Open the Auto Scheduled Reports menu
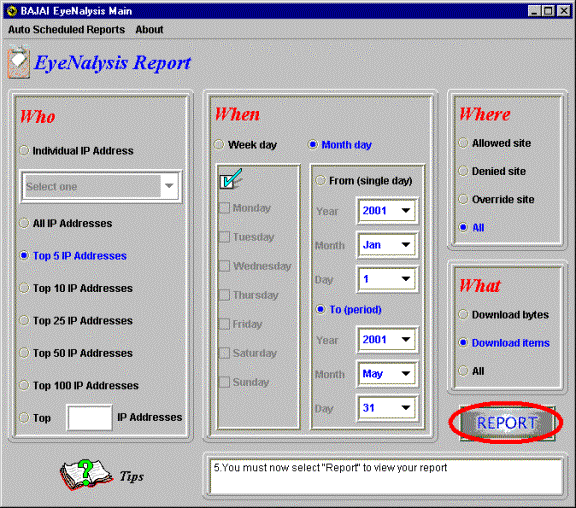The height and width of the screenshot is (508, 576). pyautogui.click(x=66, y=29)
